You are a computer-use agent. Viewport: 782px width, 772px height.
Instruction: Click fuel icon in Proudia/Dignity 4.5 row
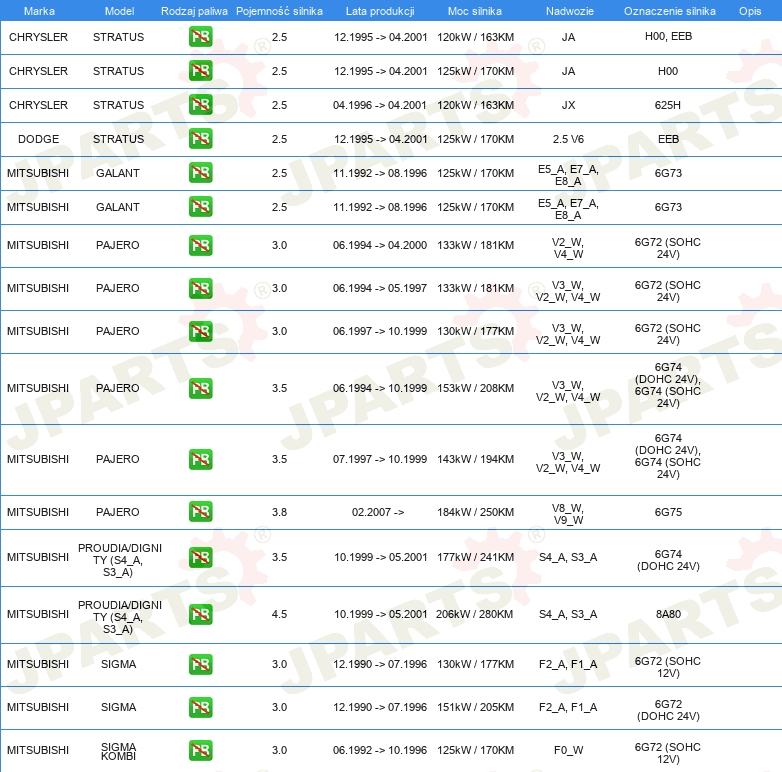(x=200, y=614)
